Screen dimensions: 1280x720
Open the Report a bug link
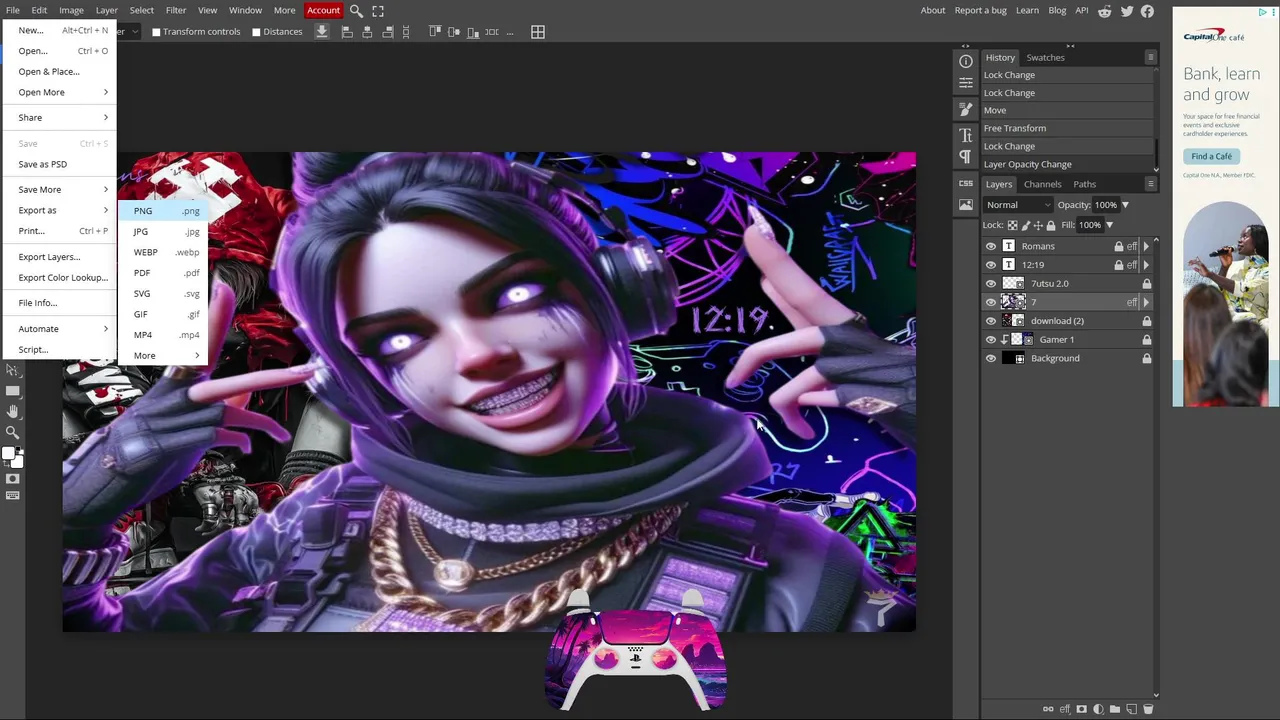point(980,10)
